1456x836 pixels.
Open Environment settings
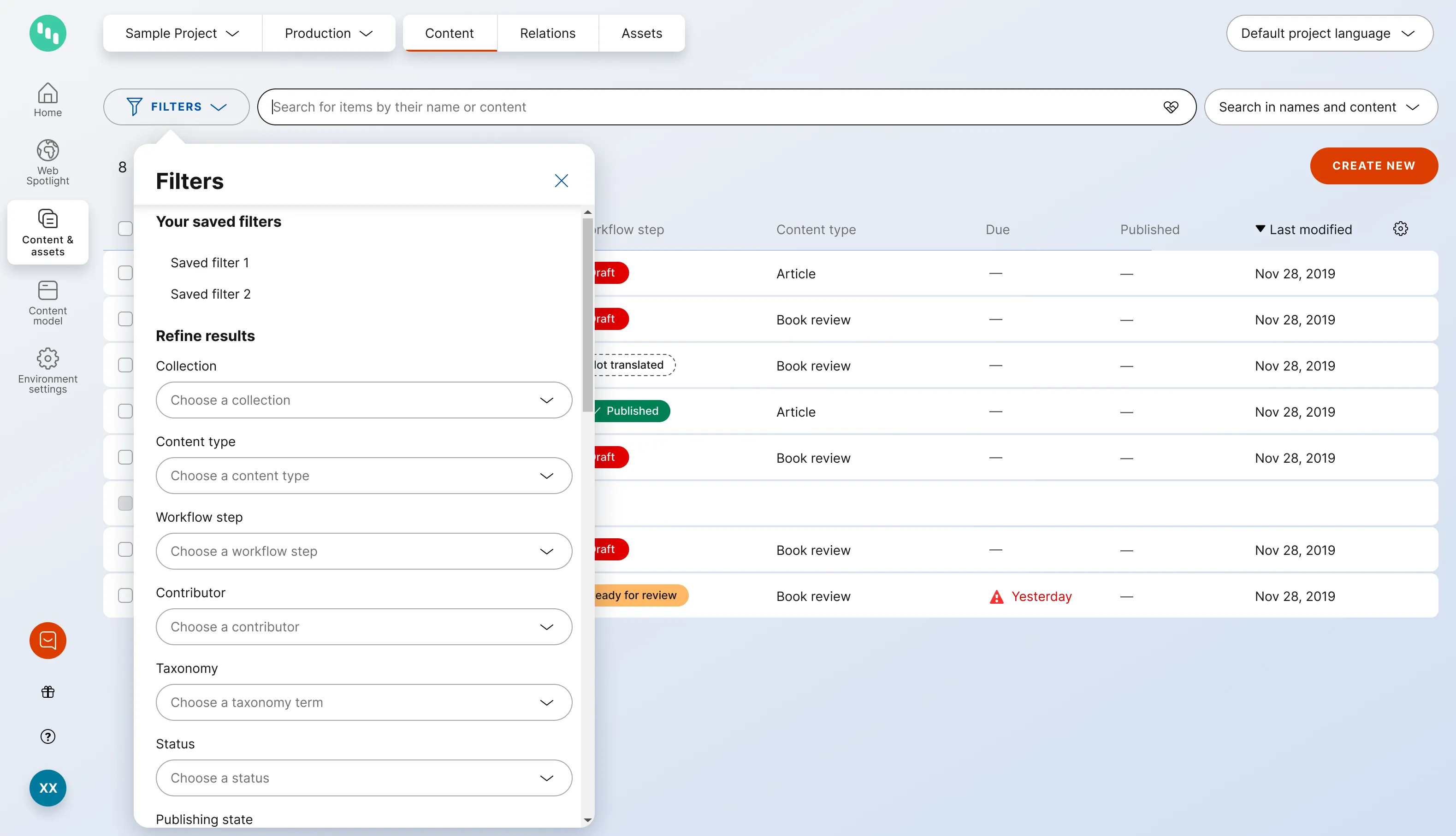pyautogui.click(x=47, y=370)
